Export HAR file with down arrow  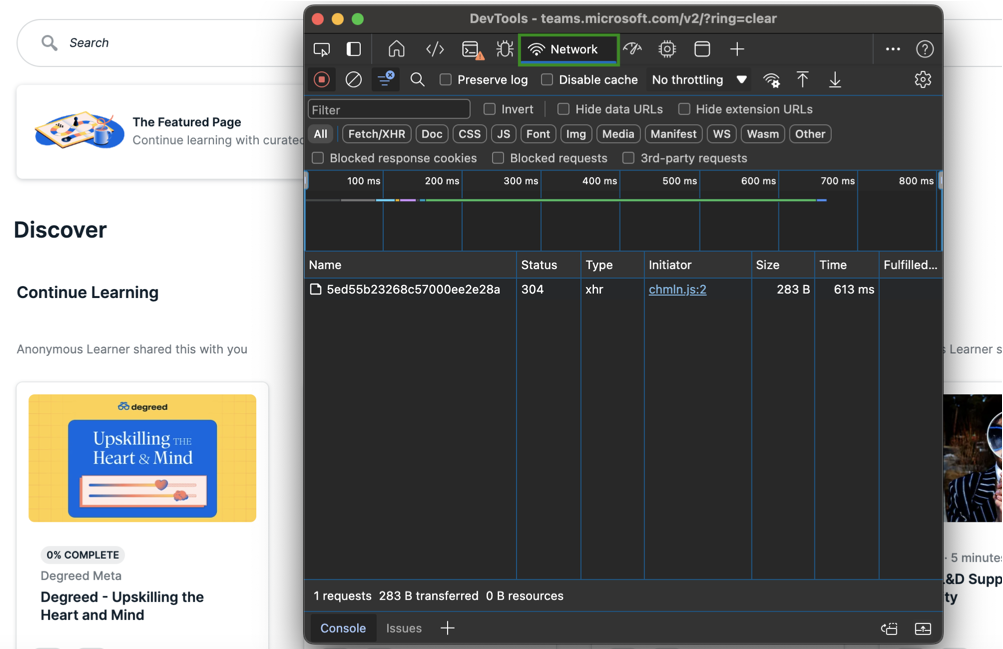point(835,79)
